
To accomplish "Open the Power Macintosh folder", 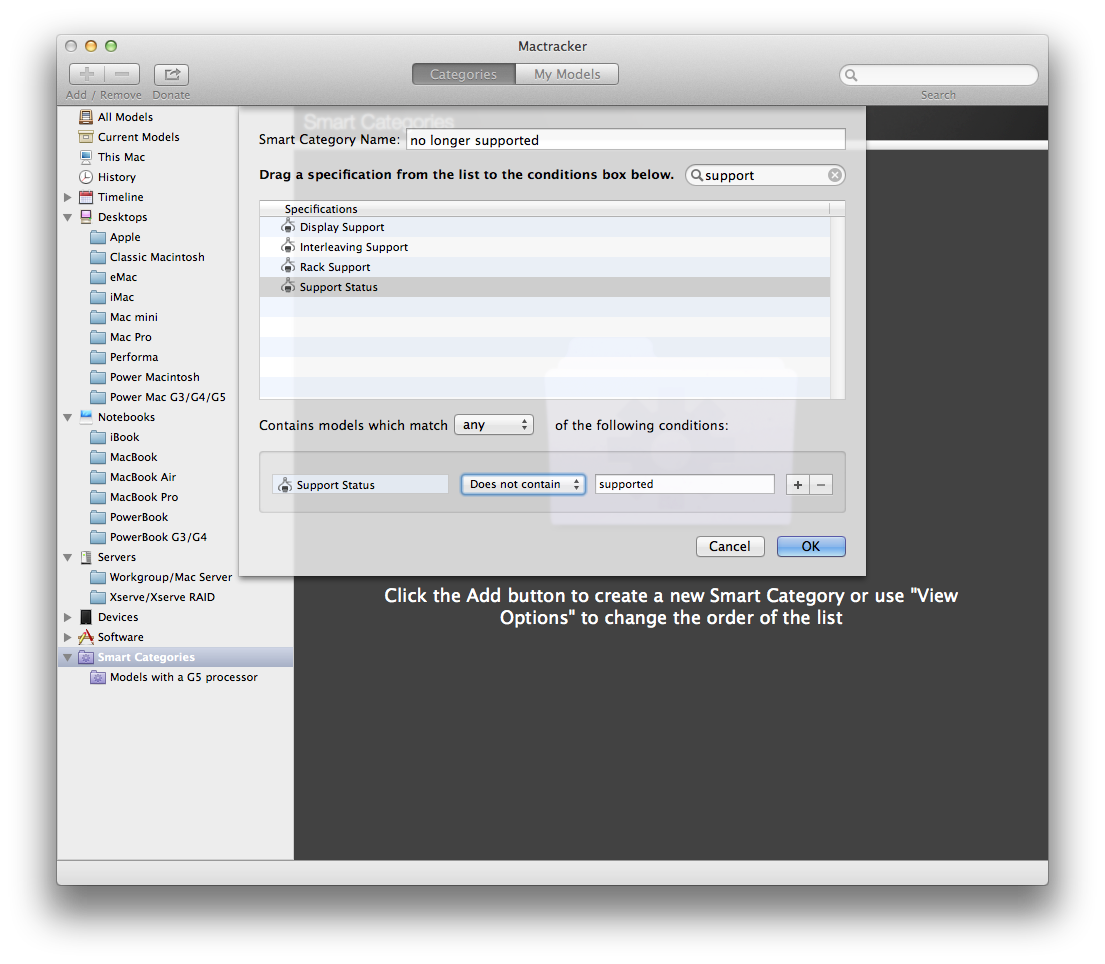I will pyautogui.click(x=145, y=377).
